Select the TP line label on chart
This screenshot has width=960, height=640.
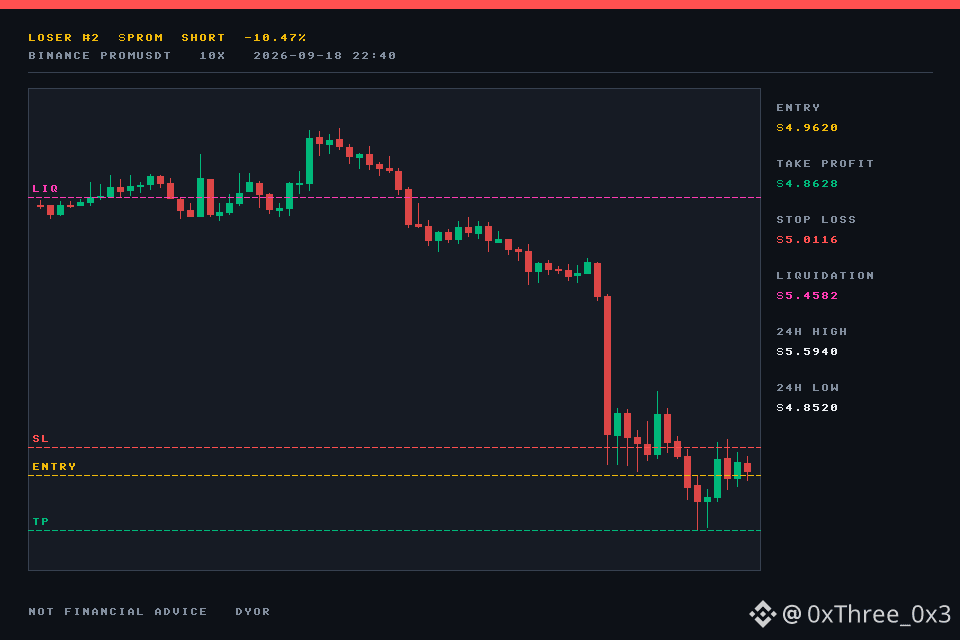coord(40,522)
